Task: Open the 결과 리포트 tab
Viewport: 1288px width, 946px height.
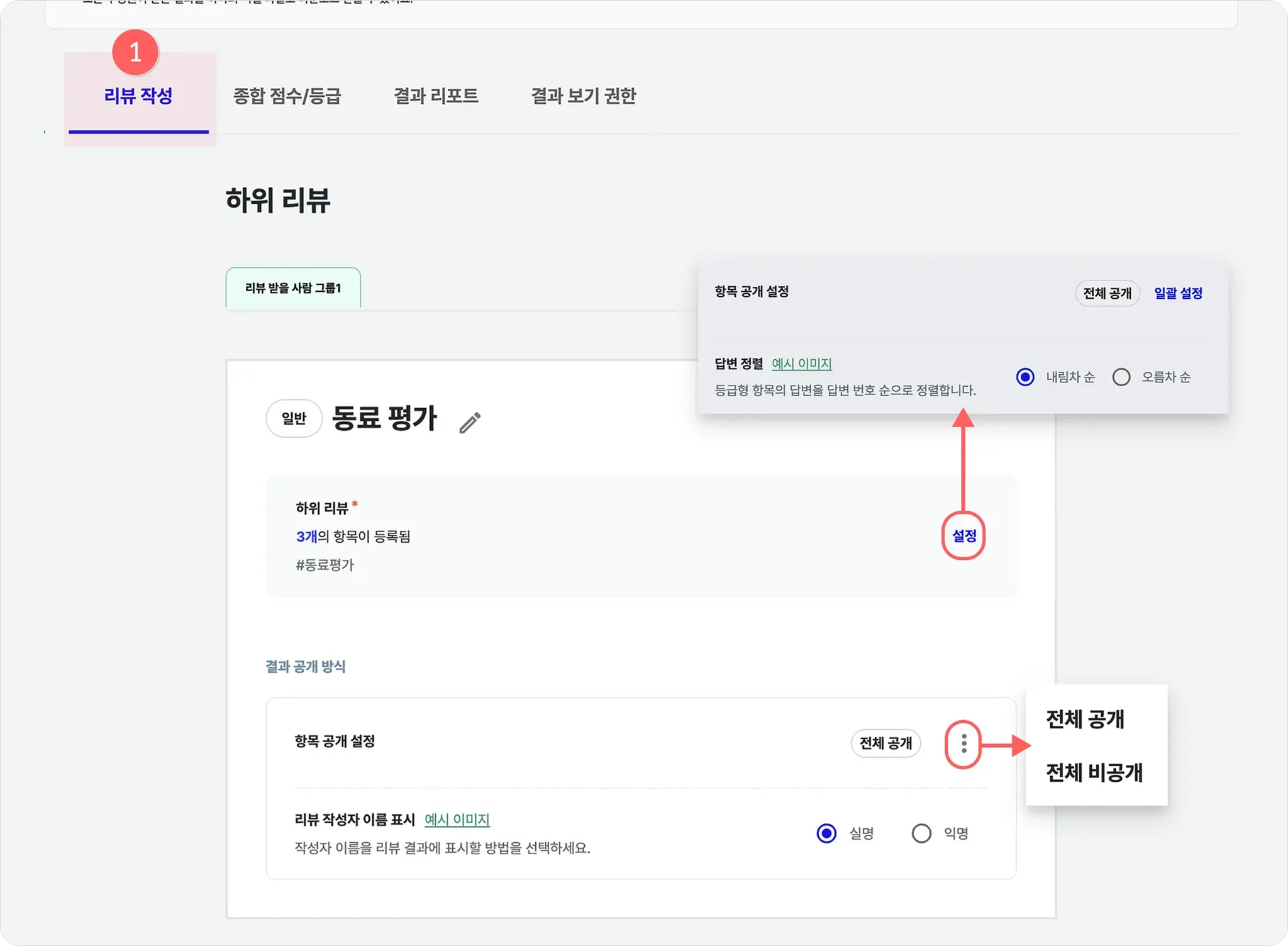Action: click(436, 96)
